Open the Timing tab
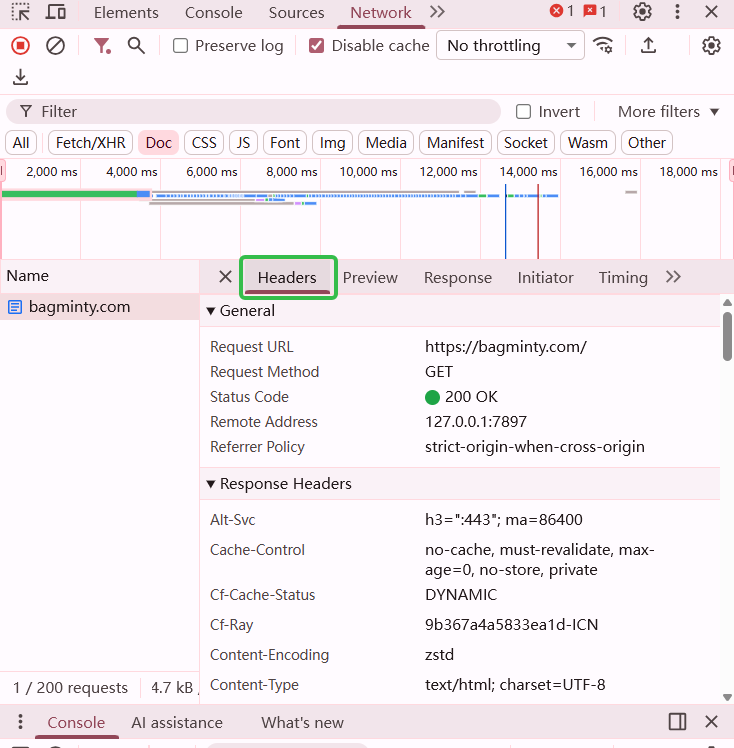This screenshot has width=734, height=748. coord(623,278)
